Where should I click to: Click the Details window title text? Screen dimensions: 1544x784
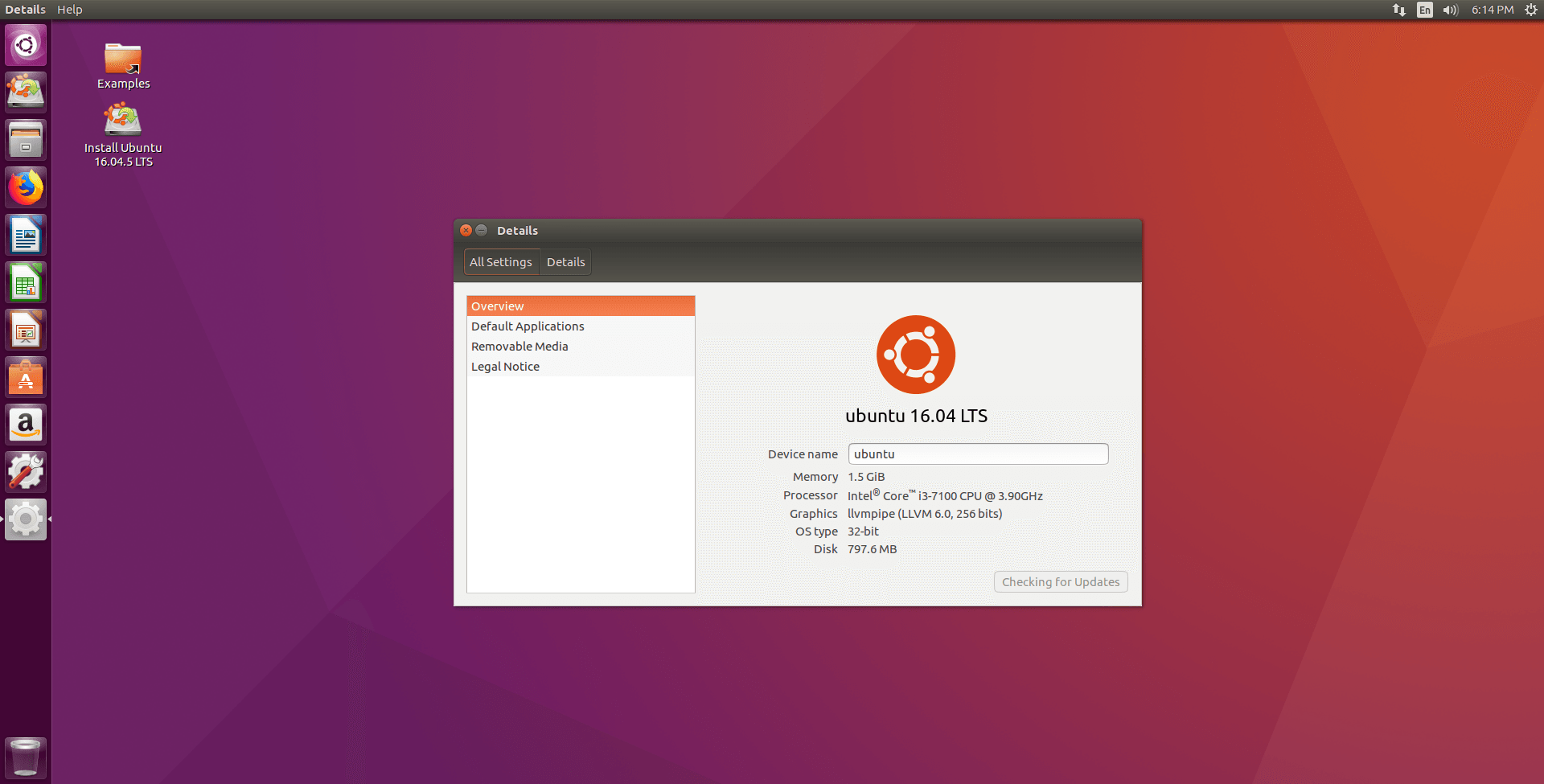tap(517, 231)
